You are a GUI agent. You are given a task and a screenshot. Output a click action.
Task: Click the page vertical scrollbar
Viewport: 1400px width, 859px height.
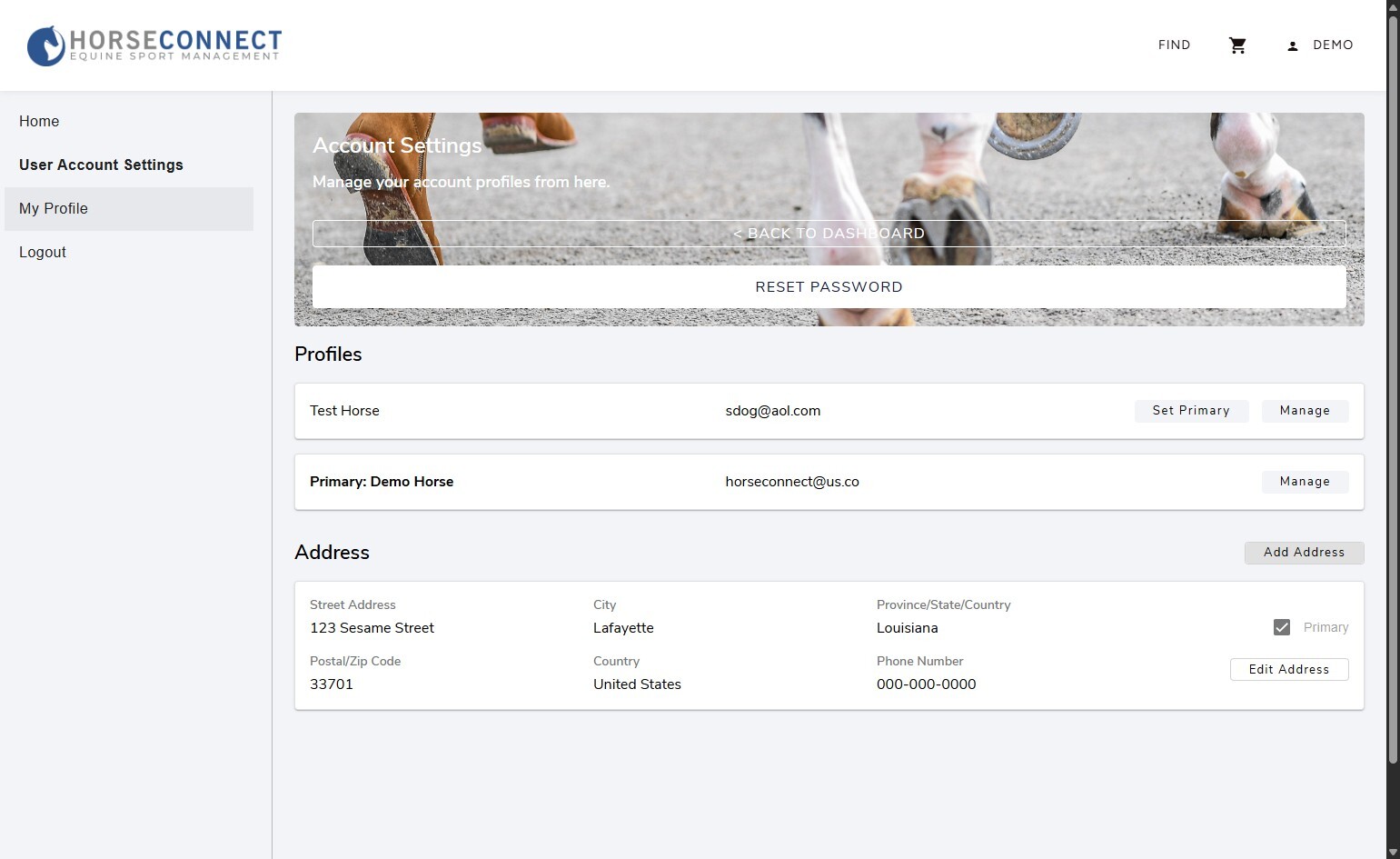[1393, 364]
